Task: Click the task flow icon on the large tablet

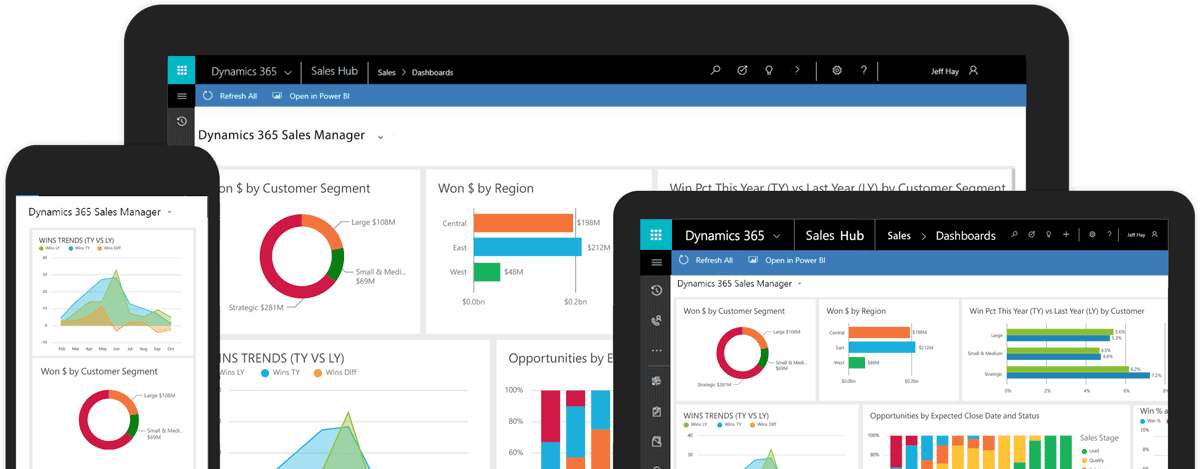Action: coord(742,71)
